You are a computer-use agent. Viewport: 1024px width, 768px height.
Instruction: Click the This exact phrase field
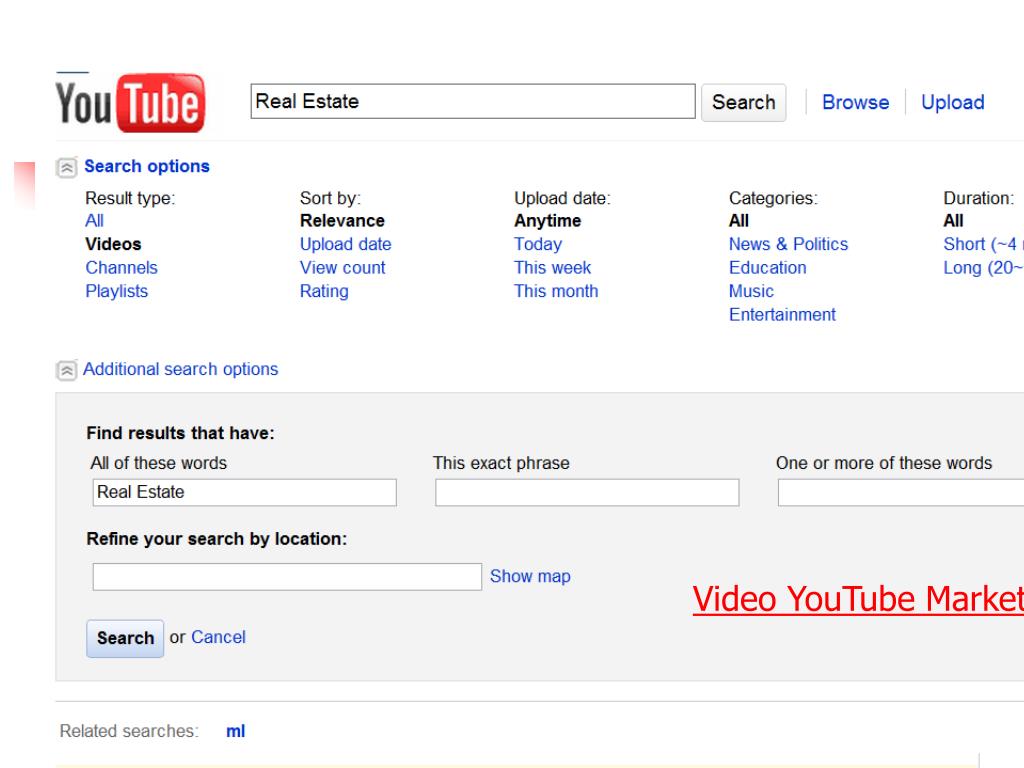587,492
